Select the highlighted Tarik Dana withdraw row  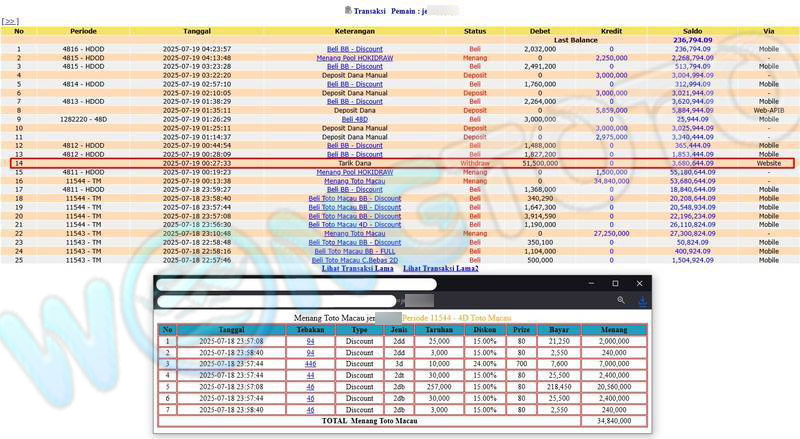click(x=400, y=163)
